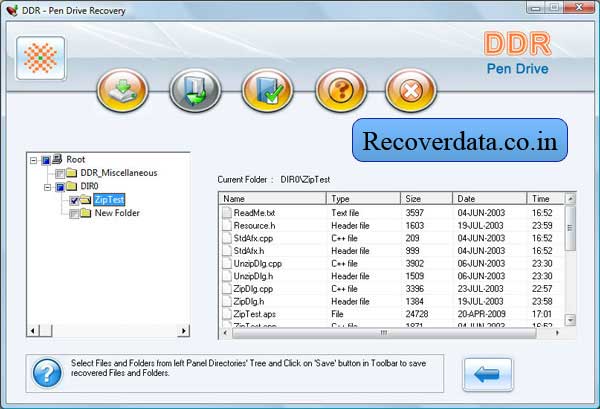Screen dimensions: 600x409
Task: Sort by the Name column header
Action: 272,199
